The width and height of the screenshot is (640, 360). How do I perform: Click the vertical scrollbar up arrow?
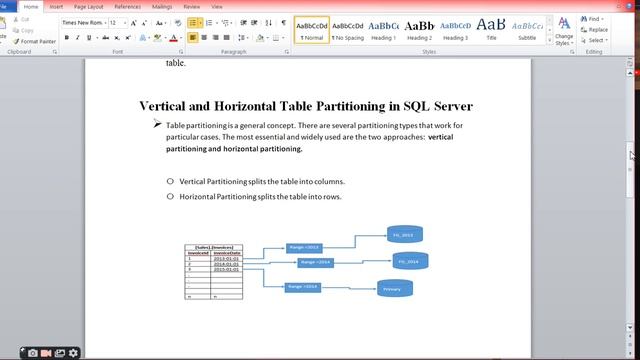point(630,73)
